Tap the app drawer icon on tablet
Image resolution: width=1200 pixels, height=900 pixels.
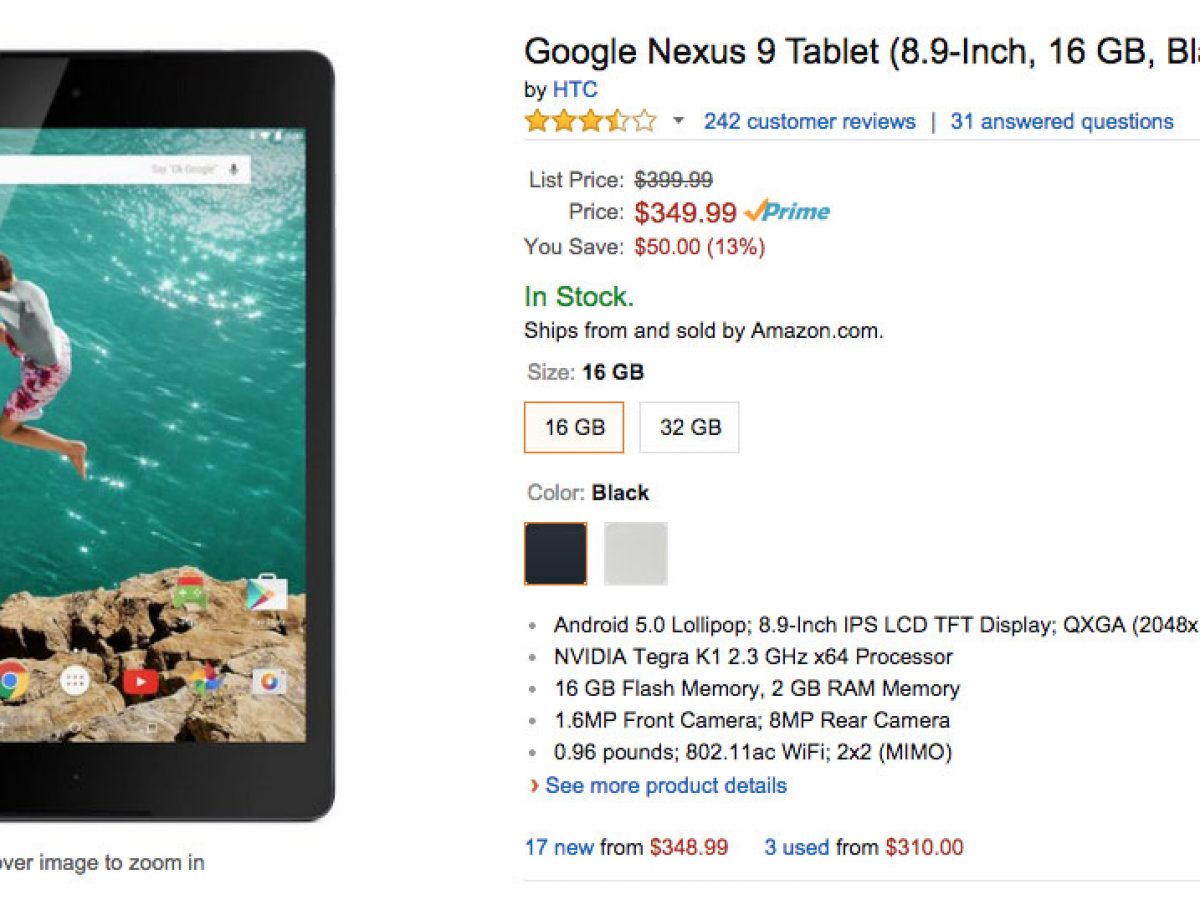tap(75, 682)
